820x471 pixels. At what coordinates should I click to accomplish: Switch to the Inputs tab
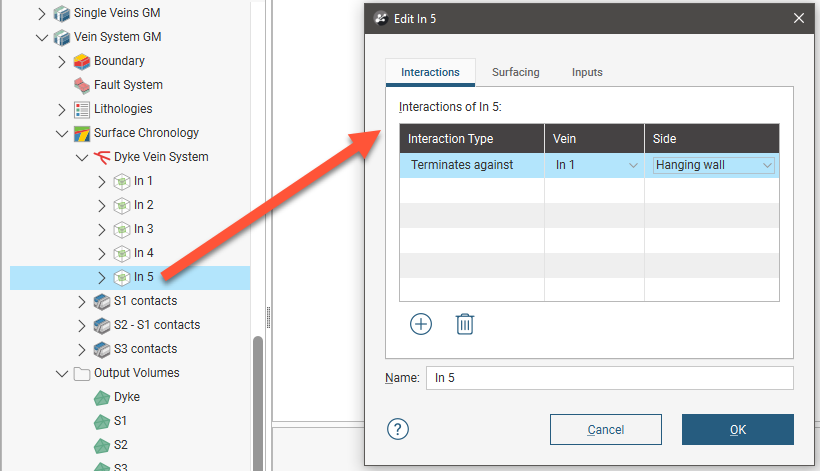587,72
